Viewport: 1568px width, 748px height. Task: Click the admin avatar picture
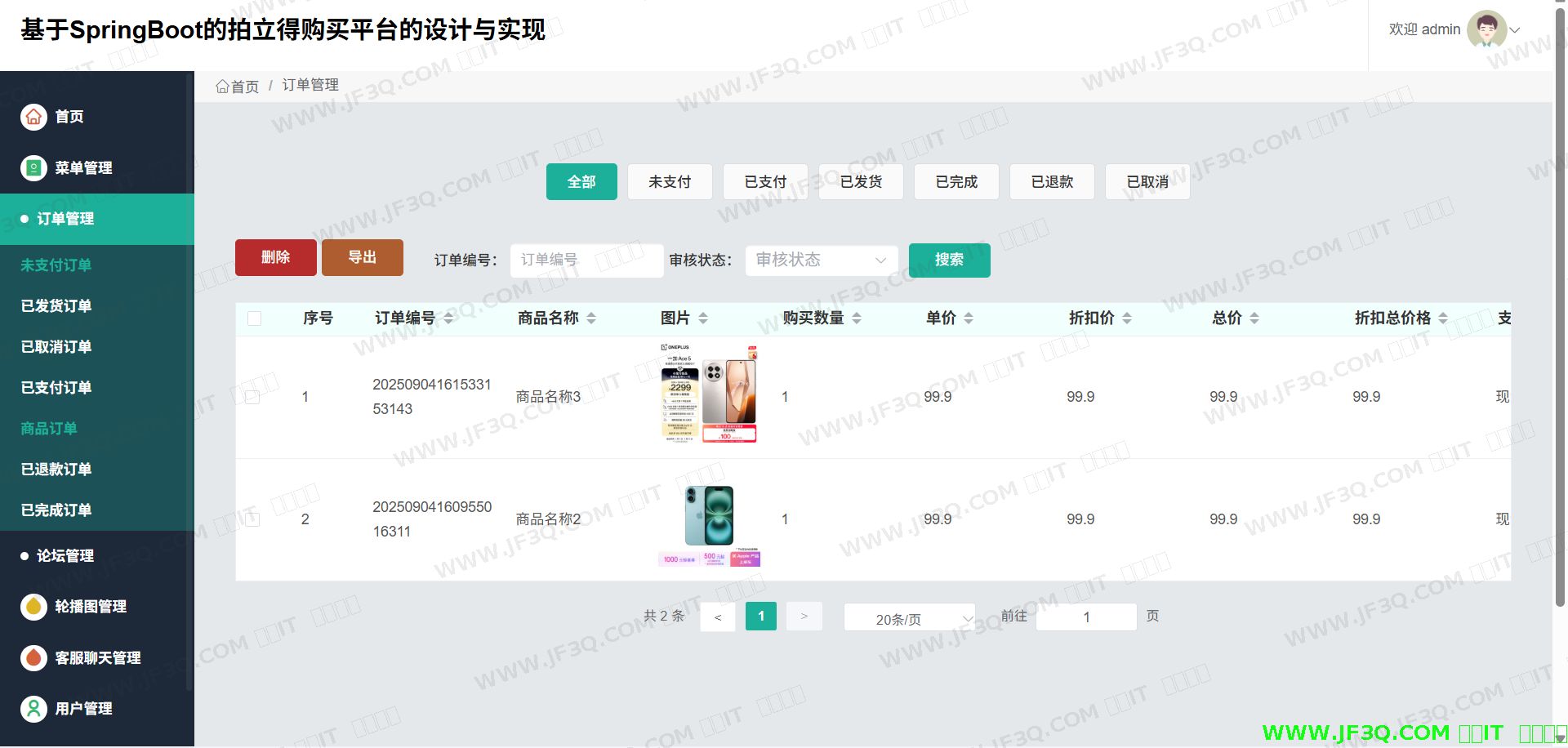click(1486, 29)
